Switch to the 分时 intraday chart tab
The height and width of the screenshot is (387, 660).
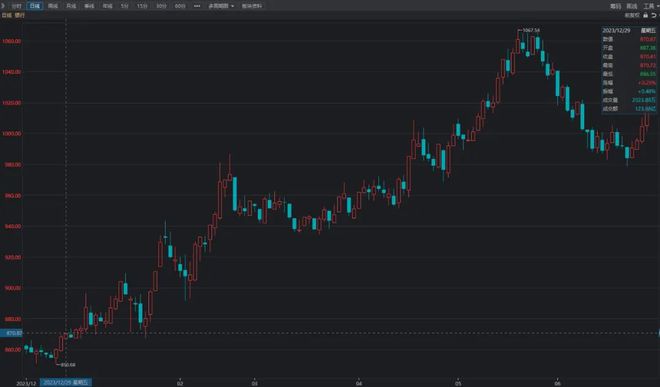tap(16, 6)
